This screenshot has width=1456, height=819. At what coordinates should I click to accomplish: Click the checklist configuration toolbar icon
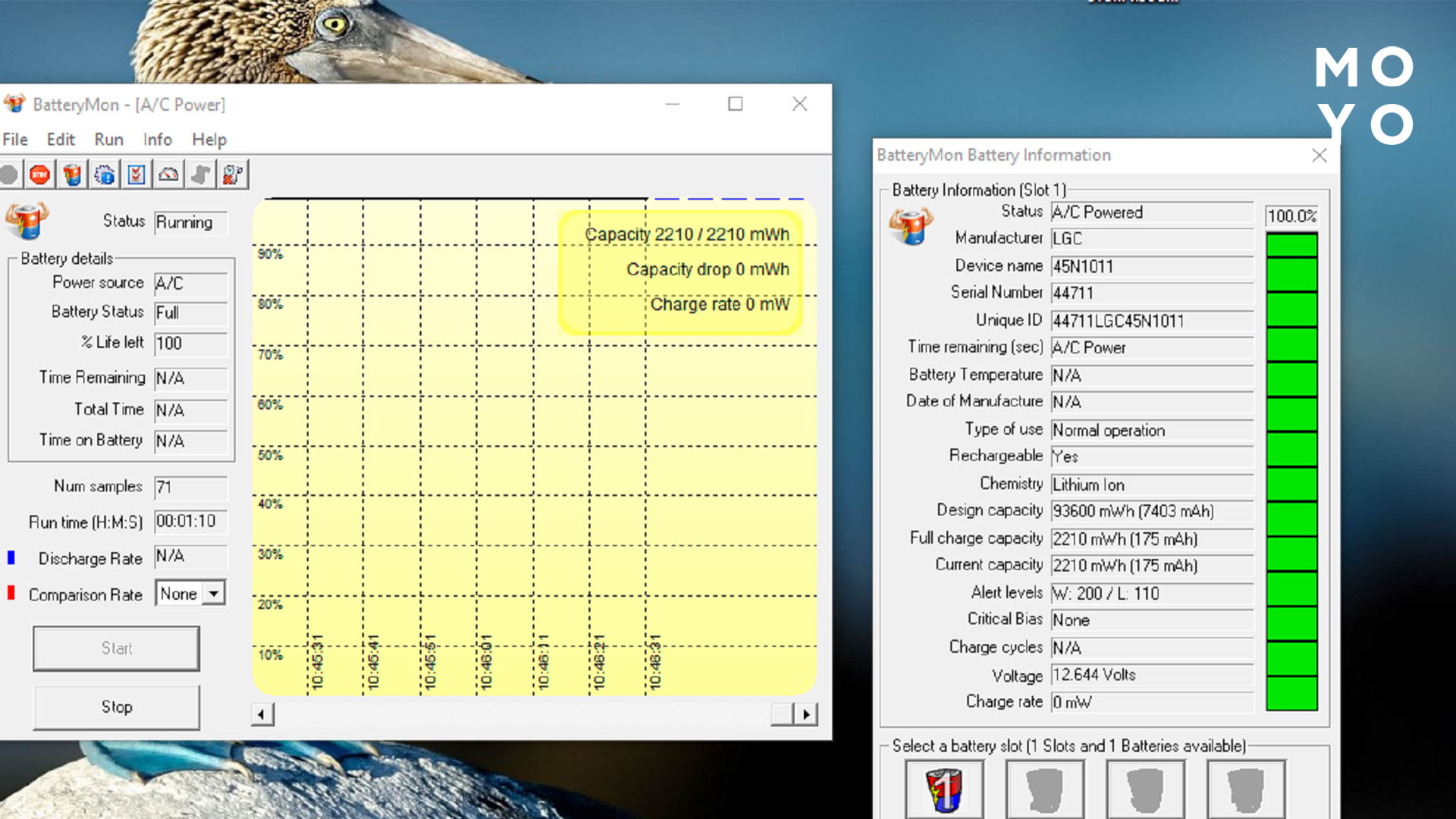(136, 175)
